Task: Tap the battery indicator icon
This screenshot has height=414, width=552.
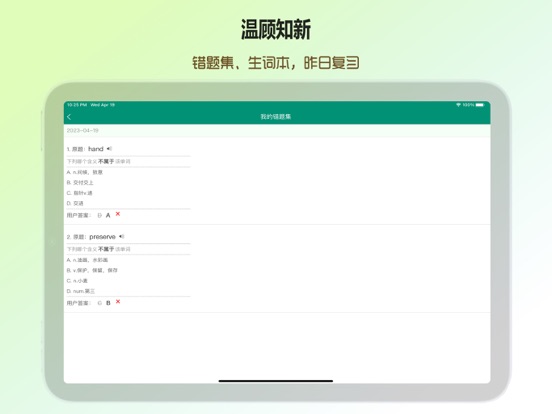Action: (x=480, y=105)
